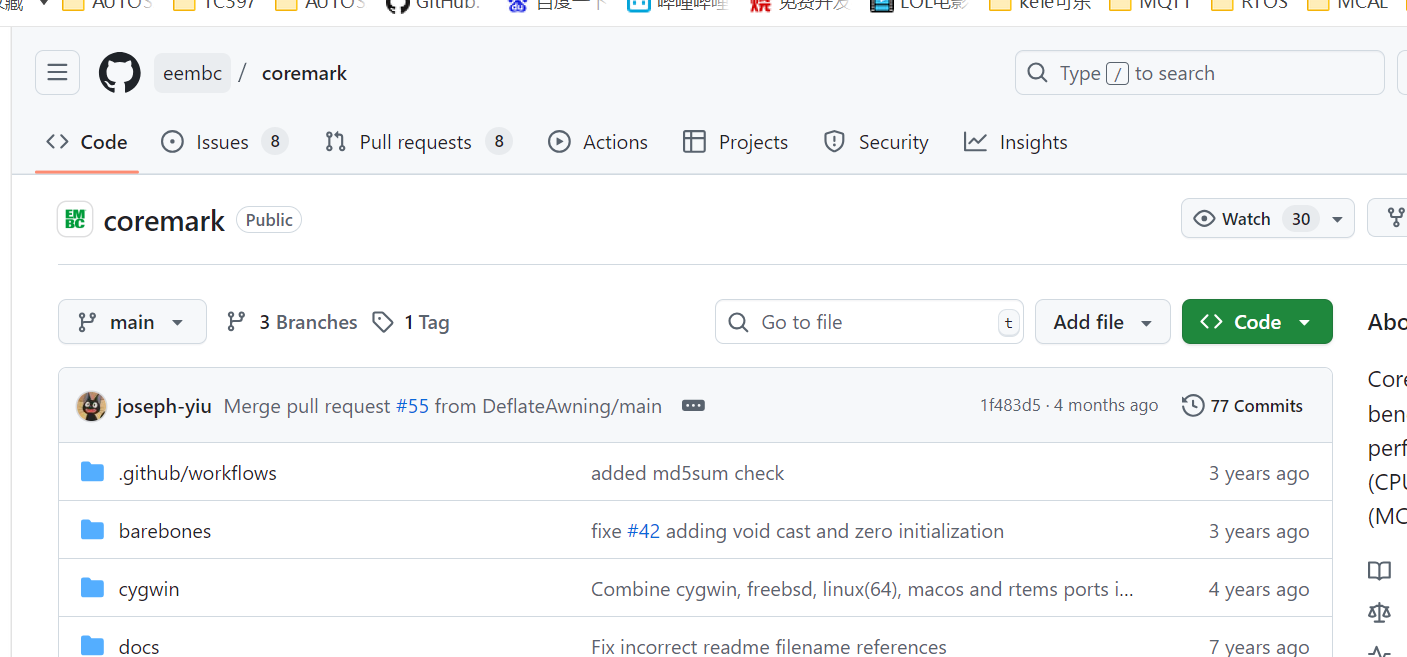Image resolution: width=1407 pixels, height=657 pixels.
Task: Click the balance scale license icon
Action: click(1379, 613)
